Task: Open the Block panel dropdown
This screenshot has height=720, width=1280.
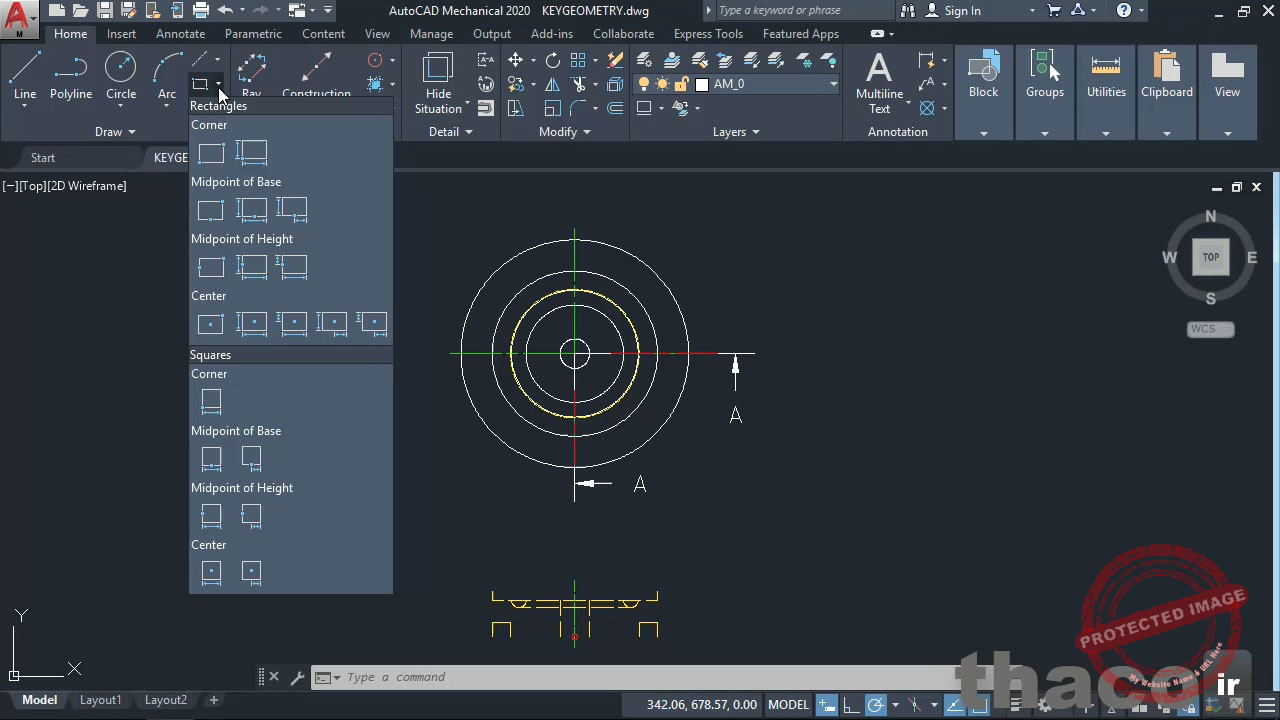Action: (x=983, y=133)
